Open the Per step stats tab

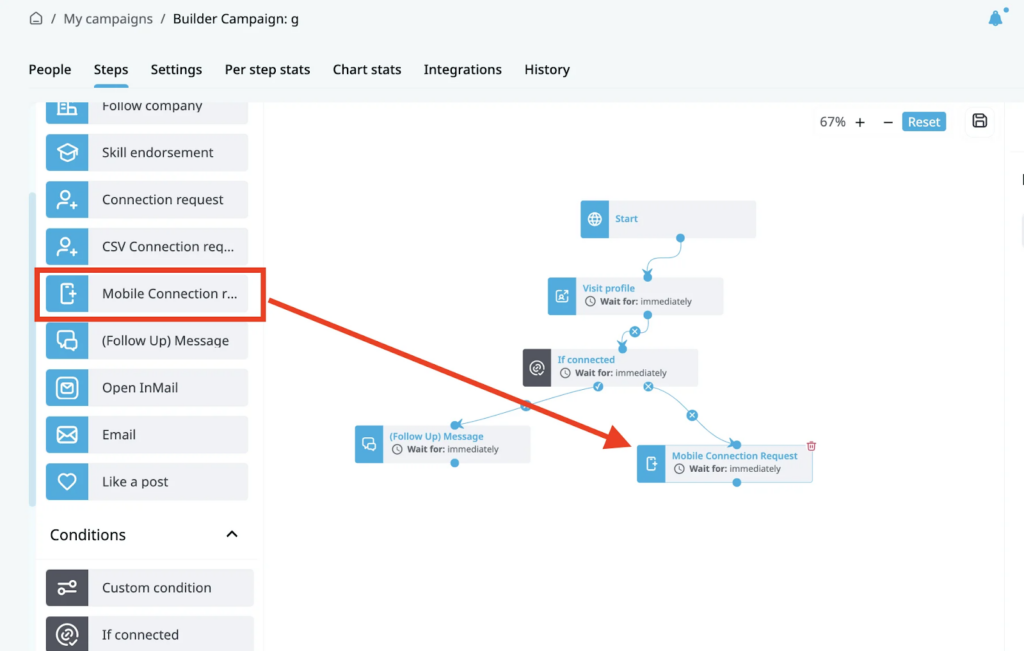pyautogui.click(x=267, y=70)
